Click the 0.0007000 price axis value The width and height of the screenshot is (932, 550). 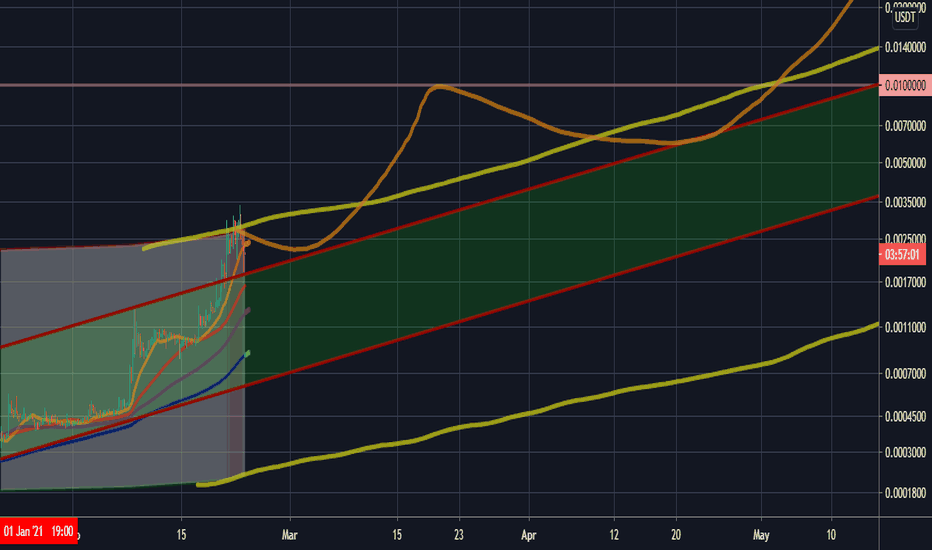point(905,373)
